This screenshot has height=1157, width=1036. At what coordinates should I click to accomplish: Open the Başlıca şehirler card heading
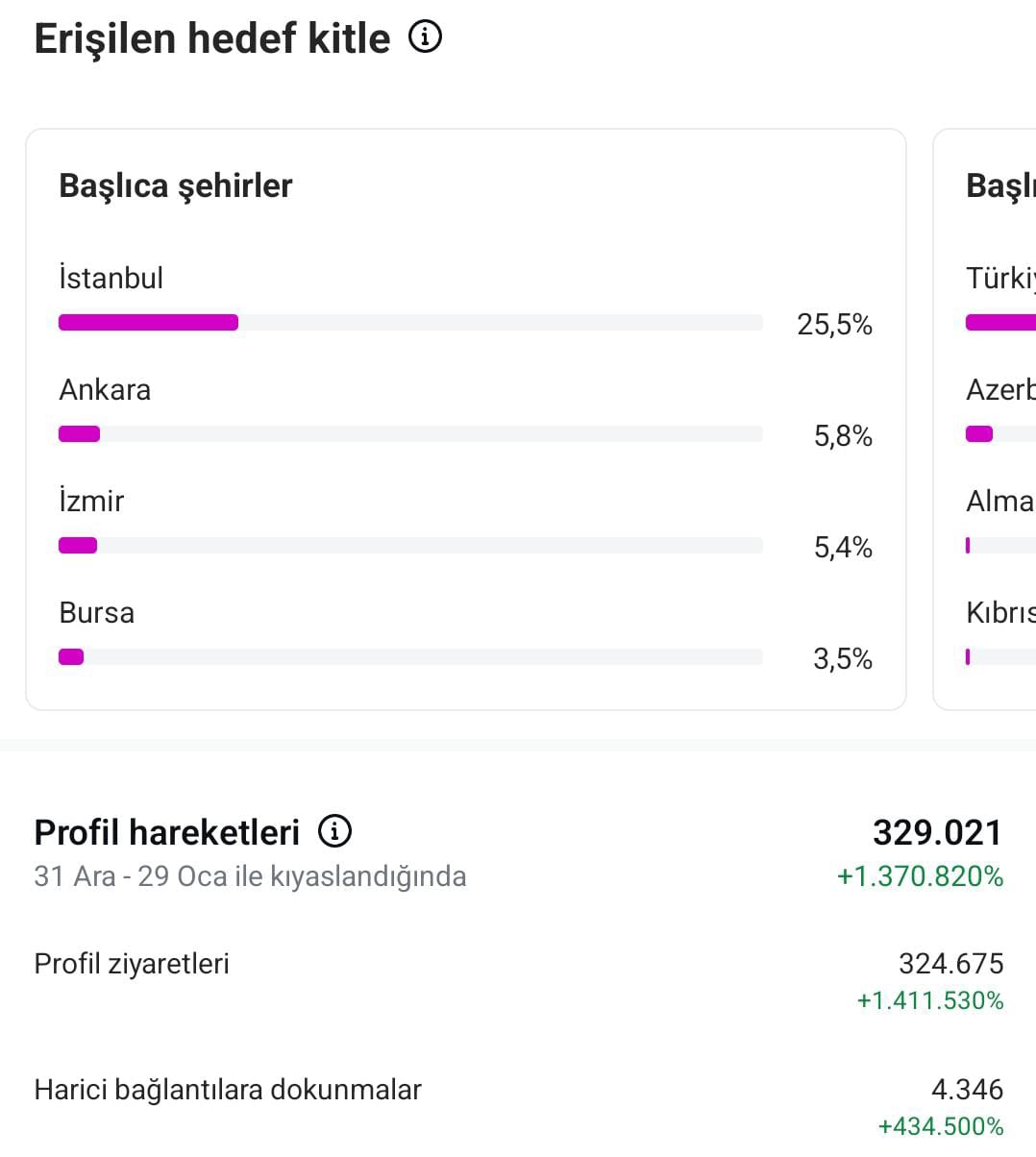pos(176,185)
